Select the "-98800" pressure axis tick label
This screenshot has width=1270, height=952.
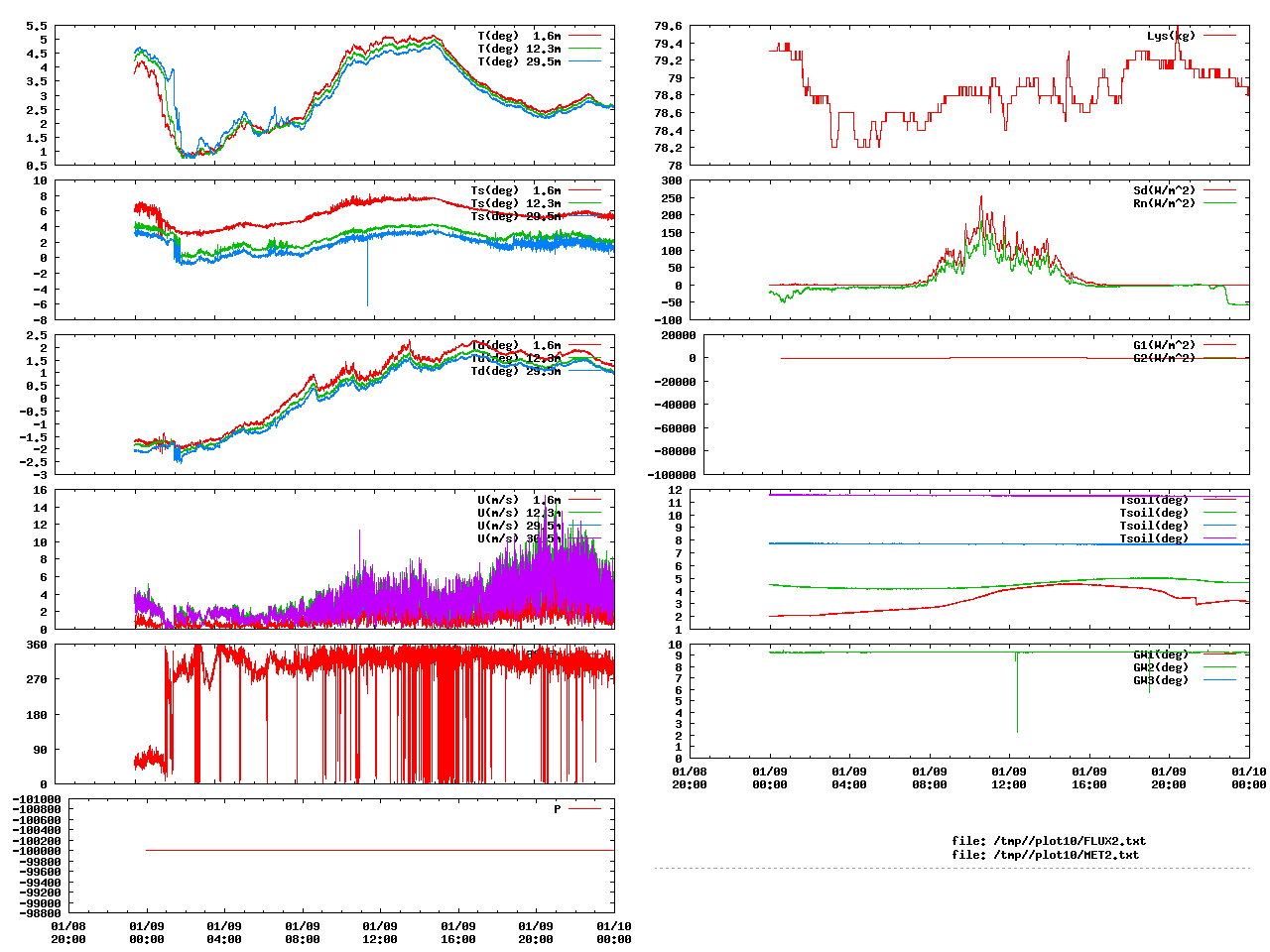40,913
